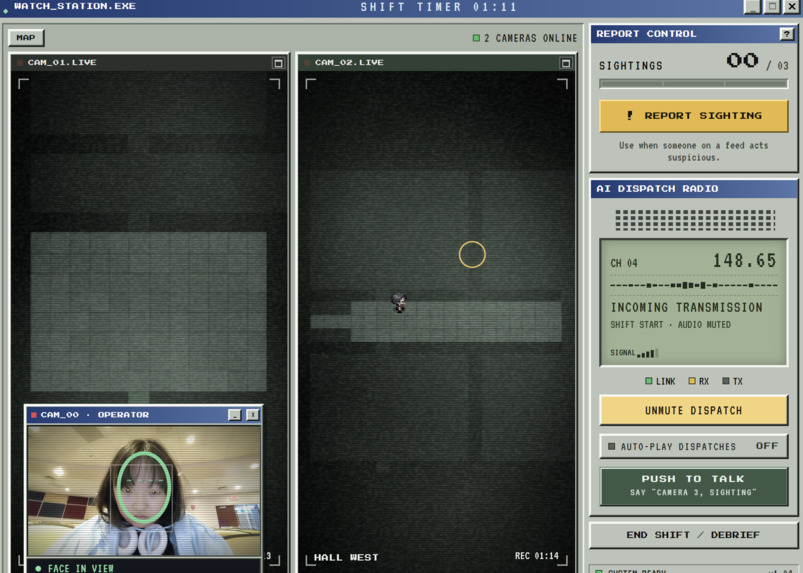Toggle AUTO-PLAY DISPATCHES off switch
The width and height of the screenshot is (803, 573).
point(693,446)
